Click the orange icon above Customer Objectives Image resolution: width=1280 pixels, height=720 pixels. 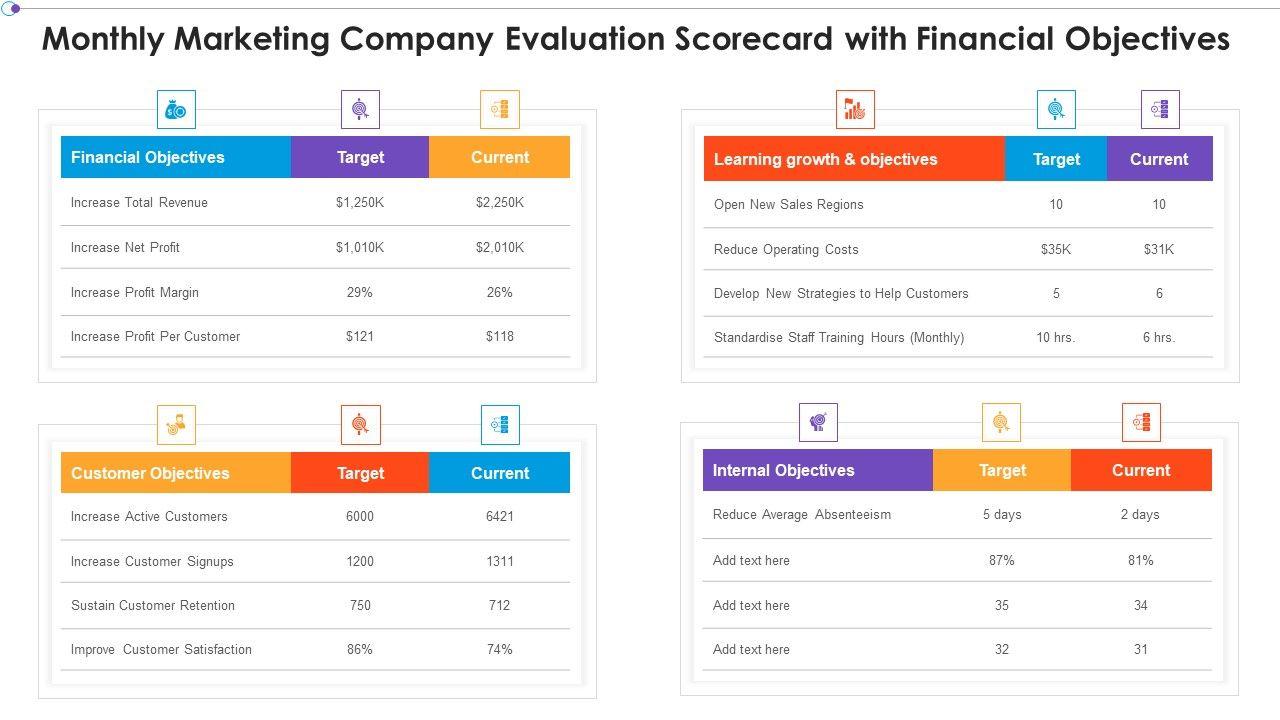pos(176,425)
